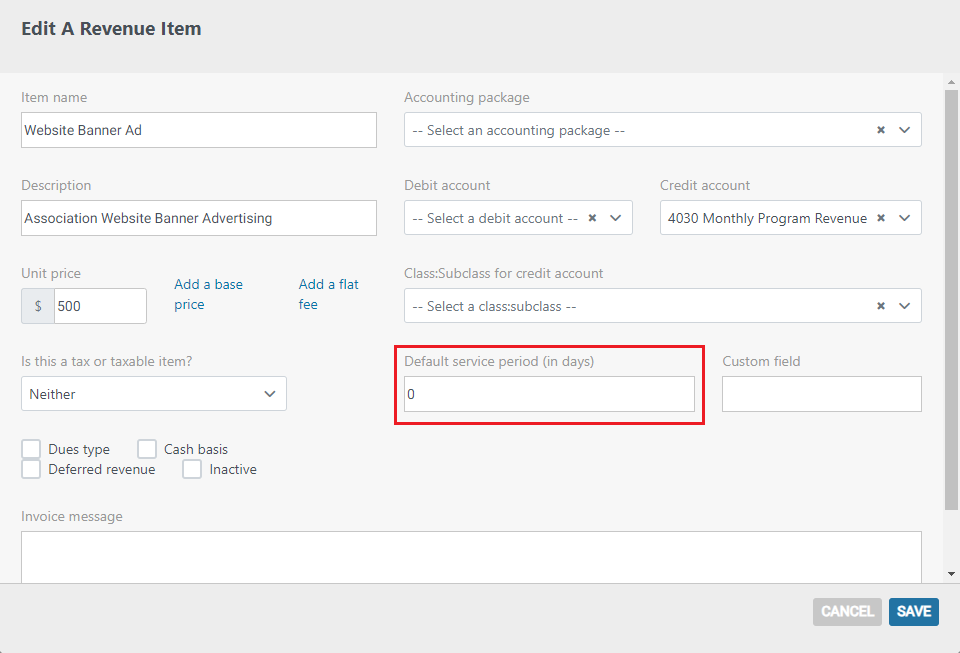Click the Add a base price link
The width and height of the screenshot is (960, 653).
[208, 294]
